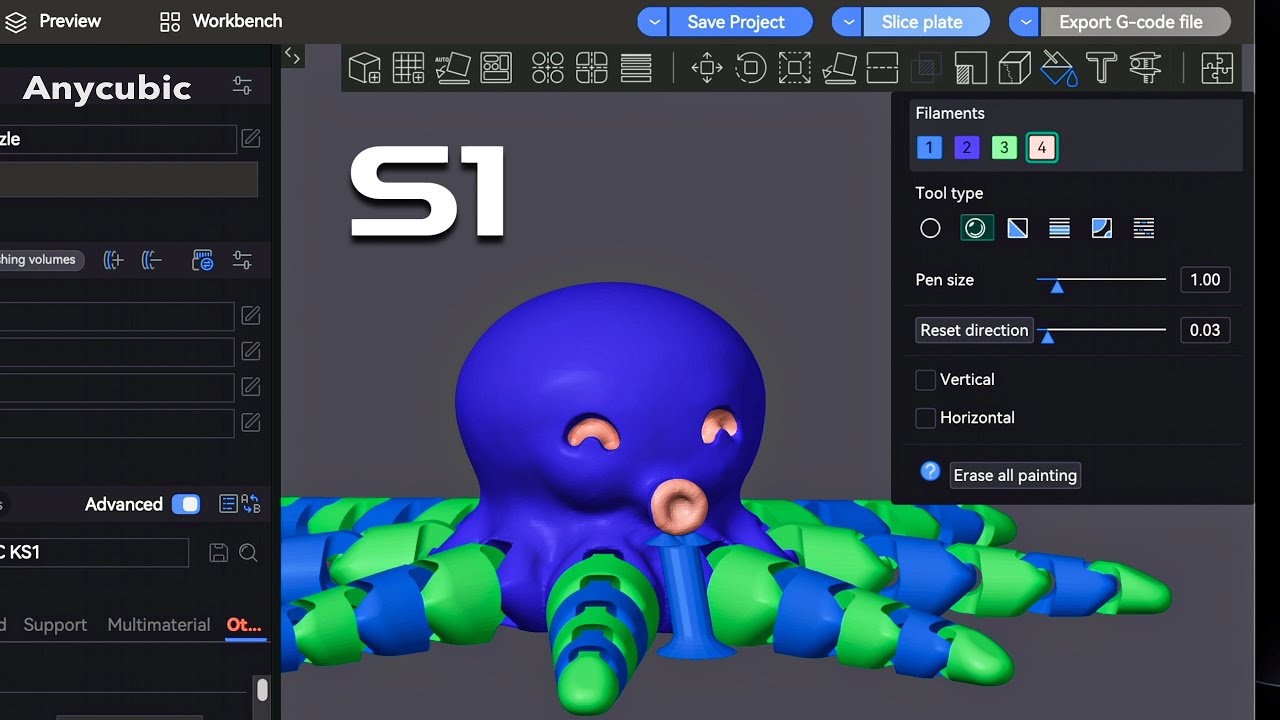The height and width of the screenshot is (720, 1280).
Task: Click the Pen size slider track
Action: (x=1101, y=280)
